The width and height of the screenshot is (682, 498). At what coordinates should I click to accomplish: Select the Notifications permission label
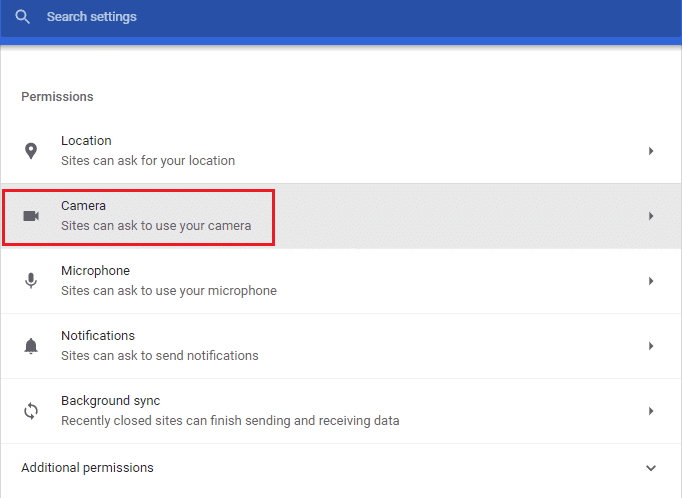click(x=98, y=336)
